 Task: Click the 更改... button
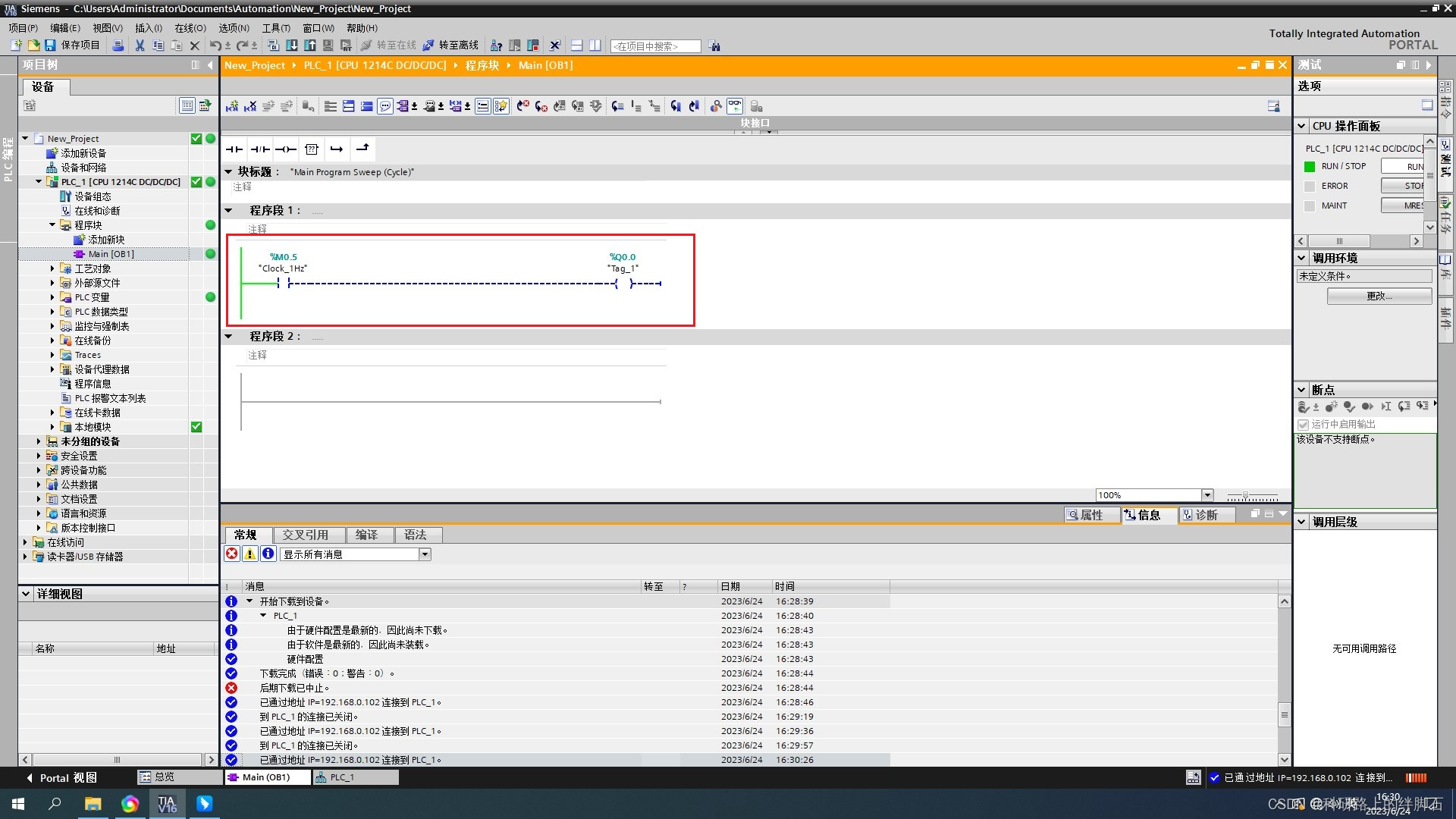pyautogui.click(x=1379, y=296)
